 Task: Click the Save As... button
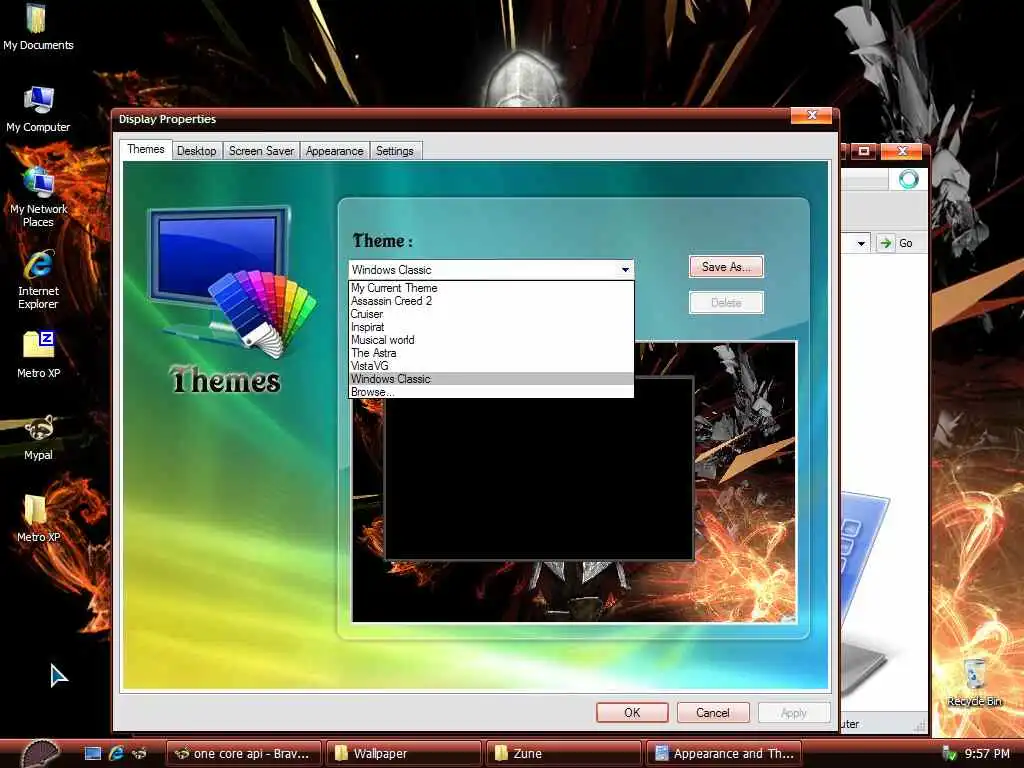coord(726,266)
